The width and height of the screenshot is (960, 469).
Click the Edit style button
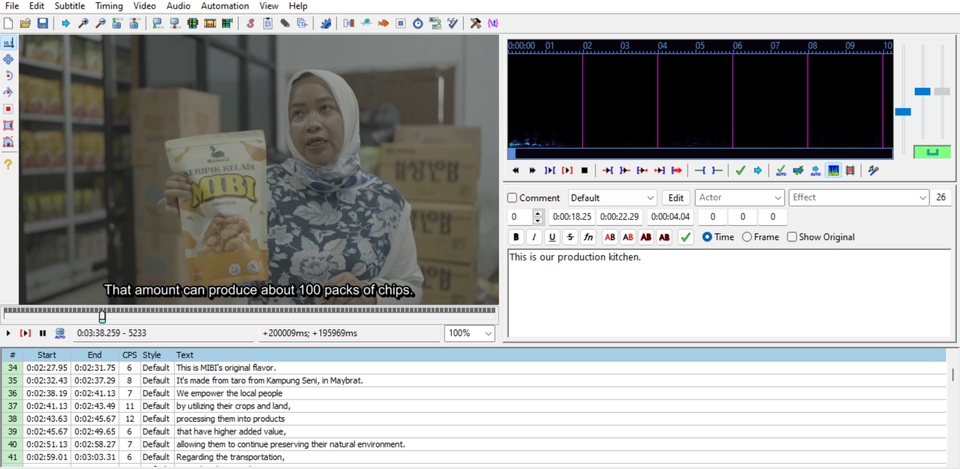pyautogui.click(x=676, y=198)
